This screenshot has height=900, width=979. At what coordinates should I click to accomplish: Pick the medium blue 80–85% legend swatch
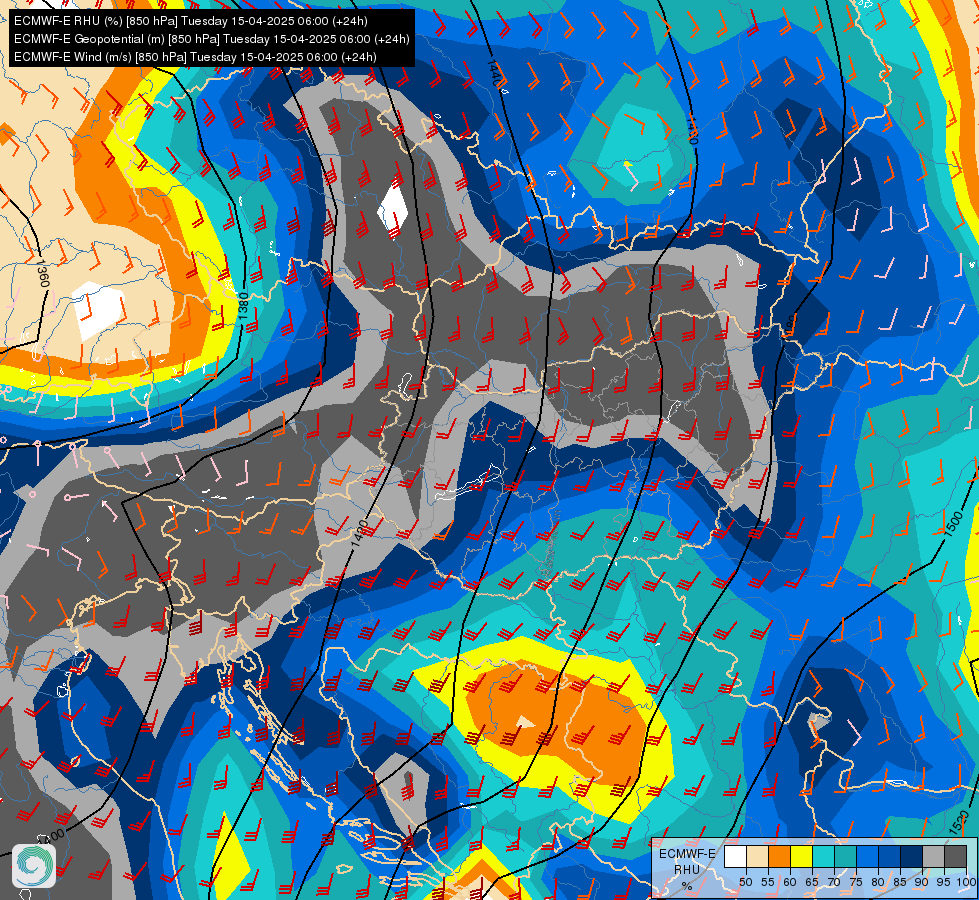click(890, 856)
